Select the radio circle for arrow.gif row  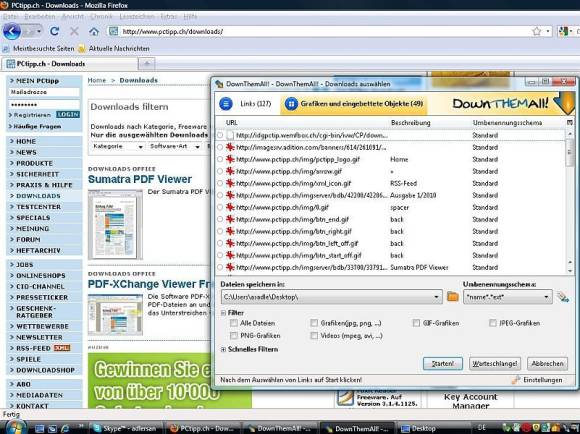click(x=220, y=171)
